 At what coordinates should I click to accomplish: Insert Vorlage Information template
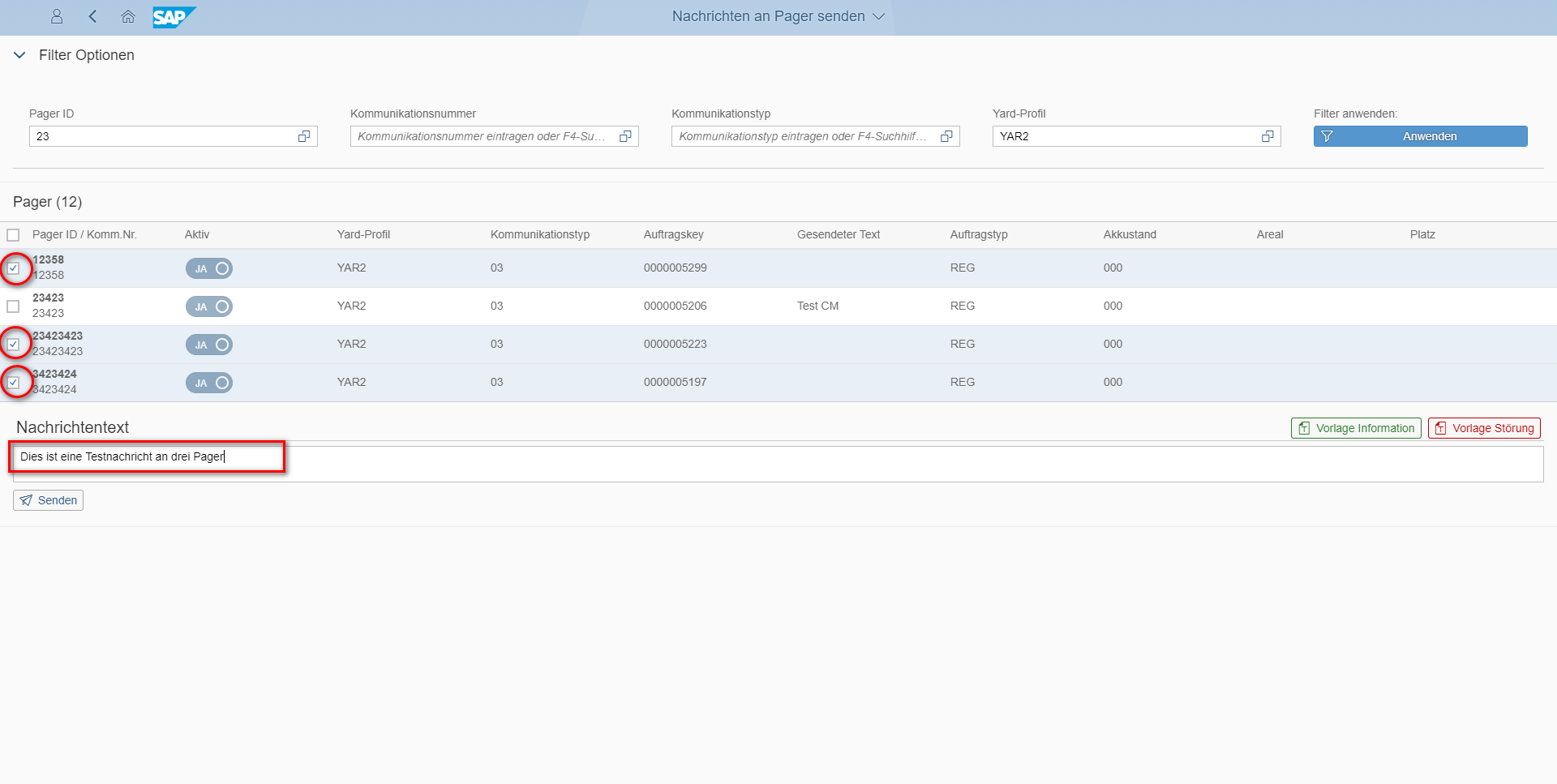point(1356,428)
